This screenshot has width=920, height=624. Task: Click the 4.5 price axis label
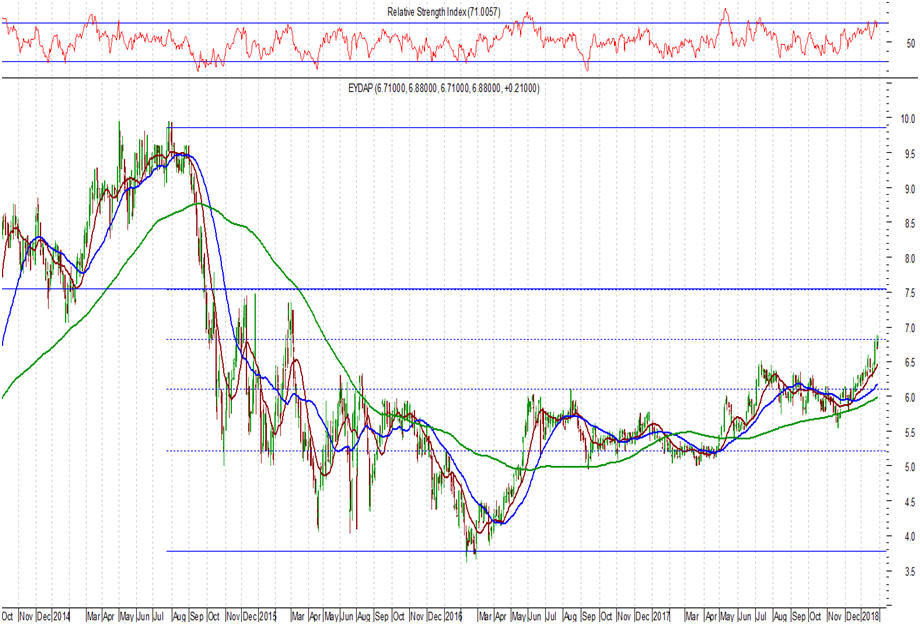click(x=909, y=502)
